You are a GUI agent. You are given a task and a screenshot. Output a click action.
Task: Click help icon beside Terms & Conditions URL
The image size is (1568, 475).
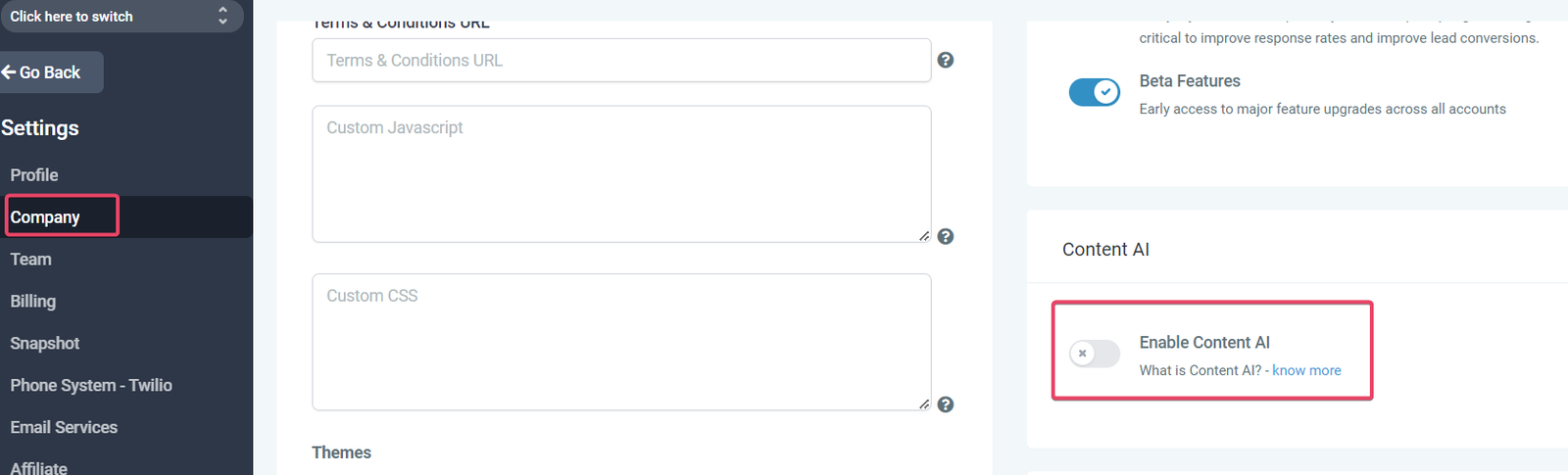coord(945,60)
